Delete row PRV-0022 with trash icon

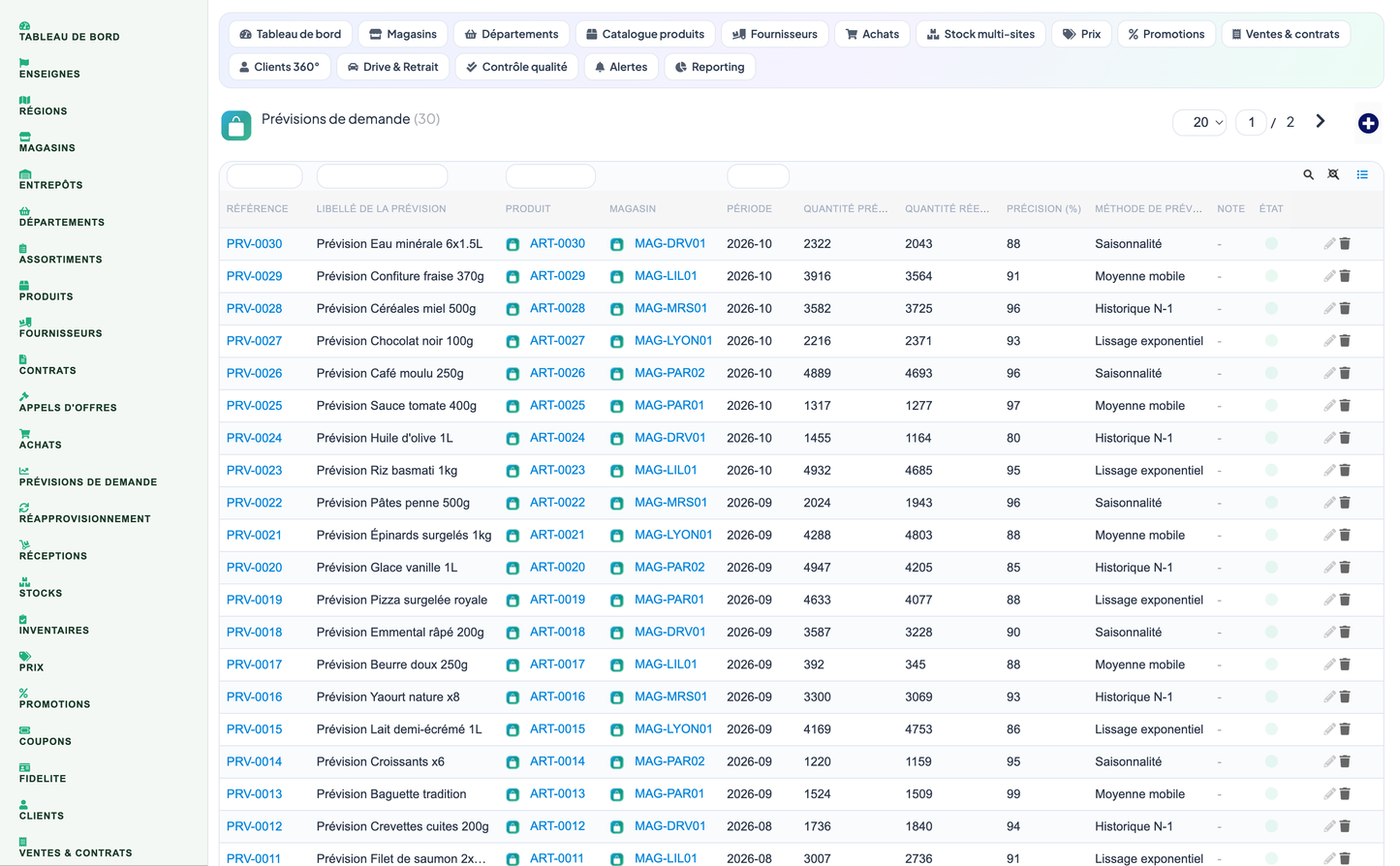click(1345, 503)
